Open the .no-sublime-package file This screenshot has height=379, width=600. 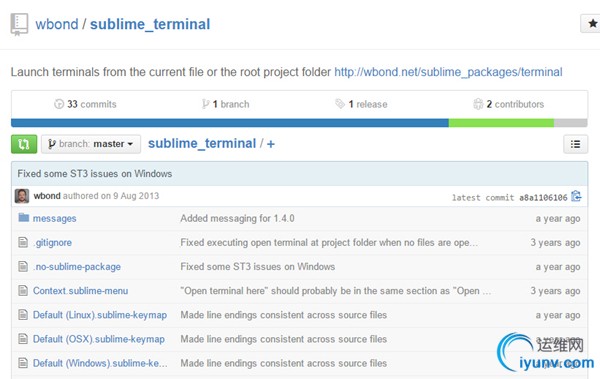(77, 267)
